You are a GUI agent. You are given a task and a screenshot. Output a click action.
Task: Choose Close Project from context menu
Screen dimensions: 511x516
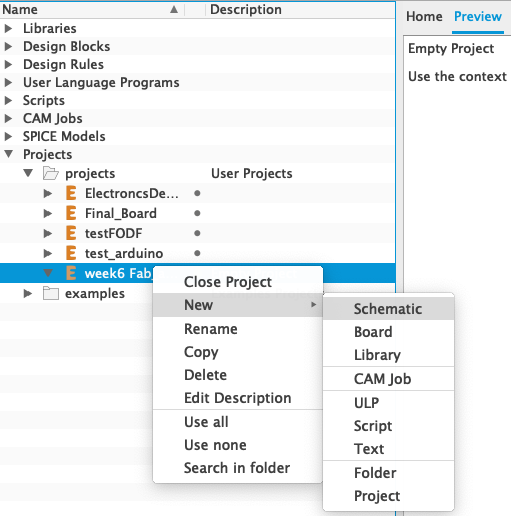click(x=238, y=282)
